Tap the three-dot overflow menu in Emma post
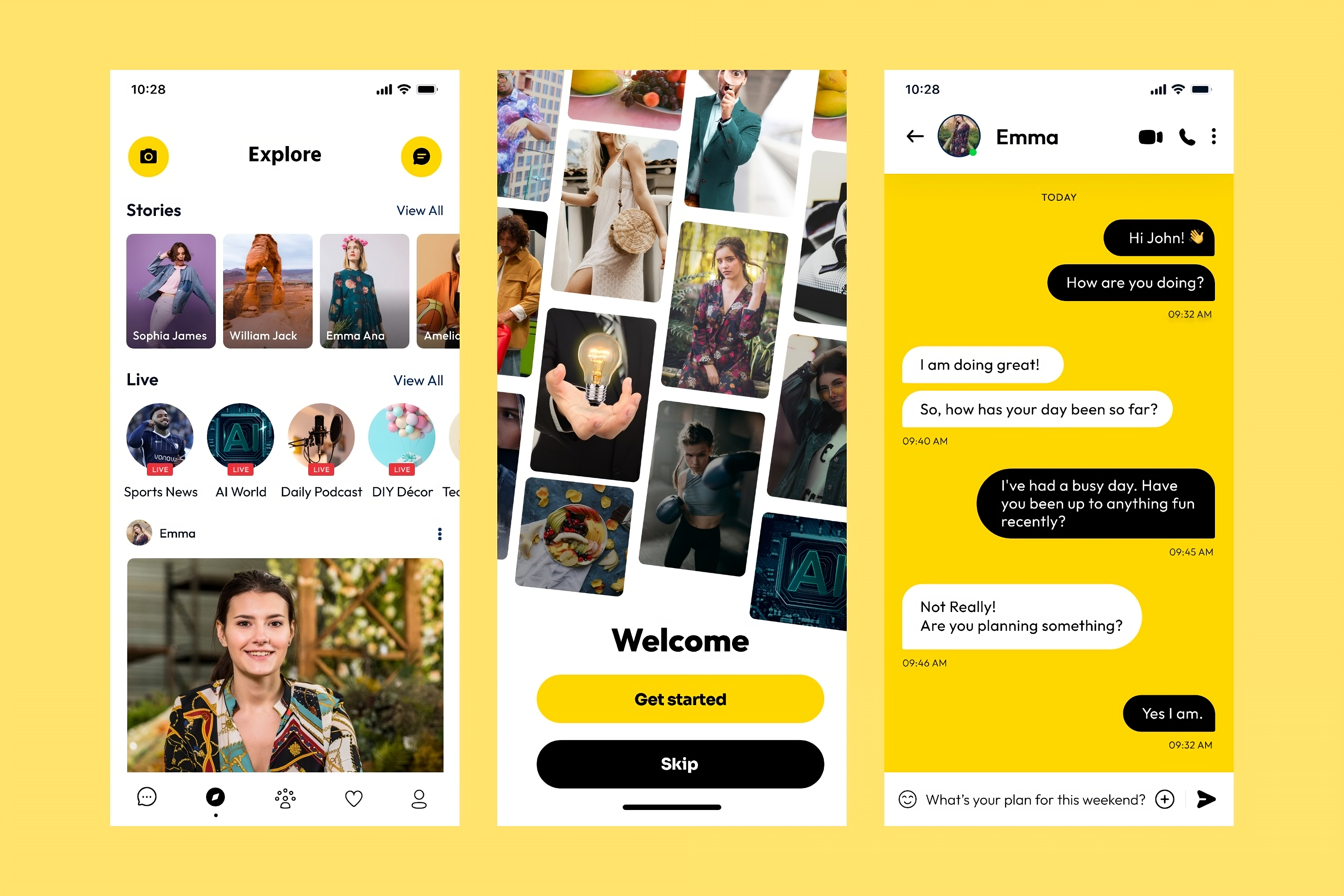The width and height of the screenshot is (1344, 896). (436, 534)
